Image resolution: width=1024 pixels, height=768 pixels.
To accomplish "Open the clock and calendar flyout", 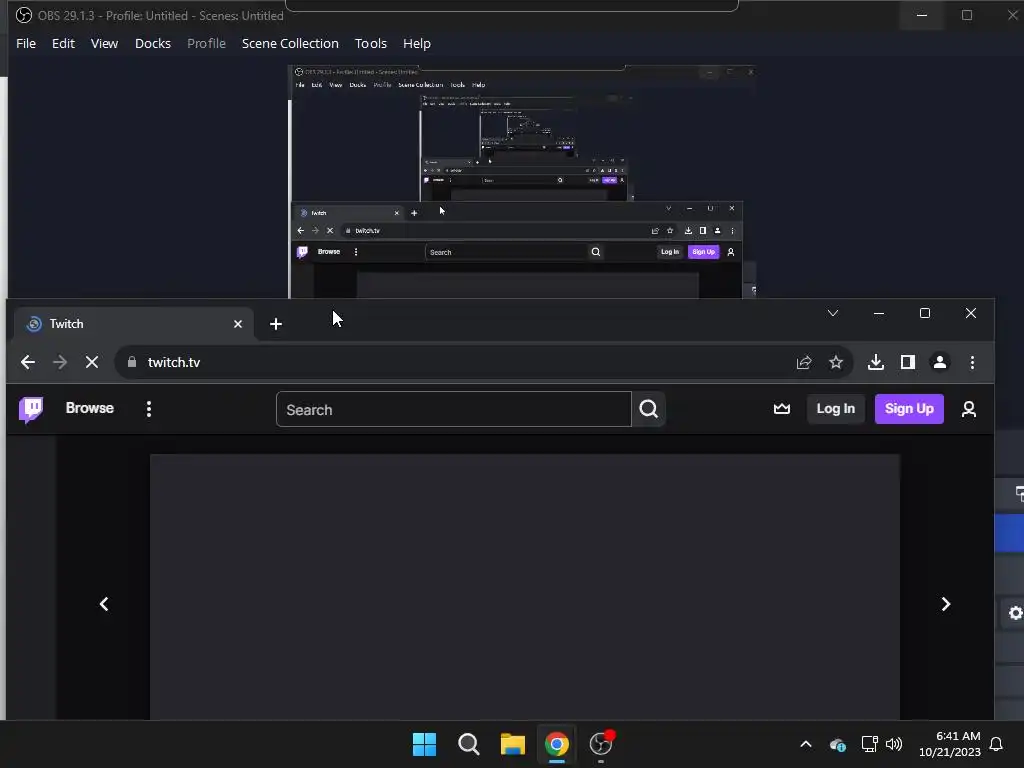I will [x=950, y=744].
